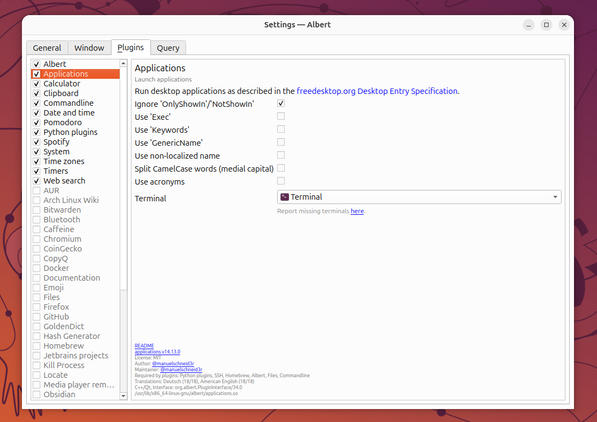This screenshot has width=597, height=422.
Task: Close the Settings — Albert window
Action: click(564, 25)
